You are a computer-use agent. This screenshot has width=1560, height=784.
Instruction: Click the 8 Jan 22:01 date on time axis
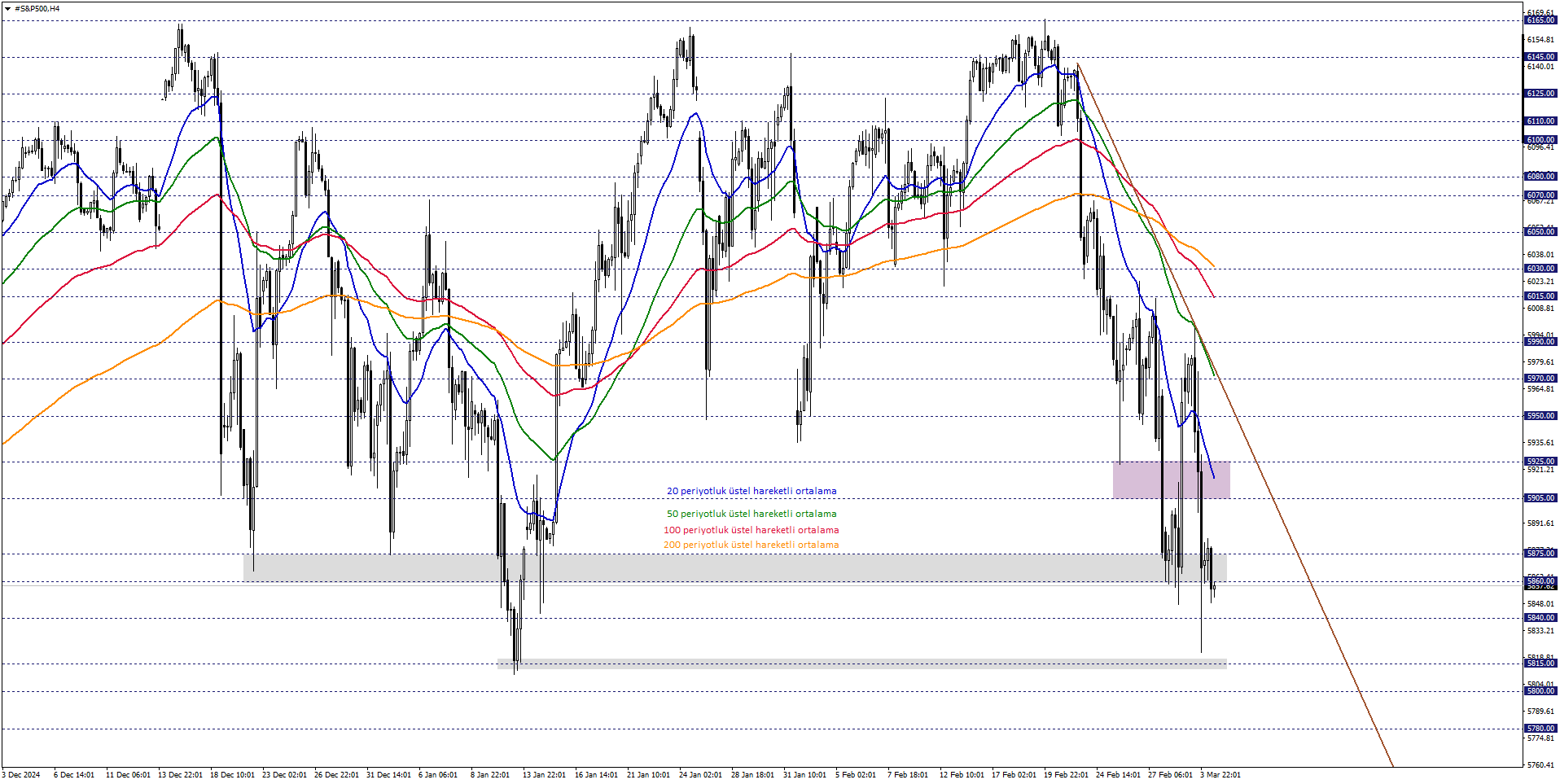click(490, 775)
